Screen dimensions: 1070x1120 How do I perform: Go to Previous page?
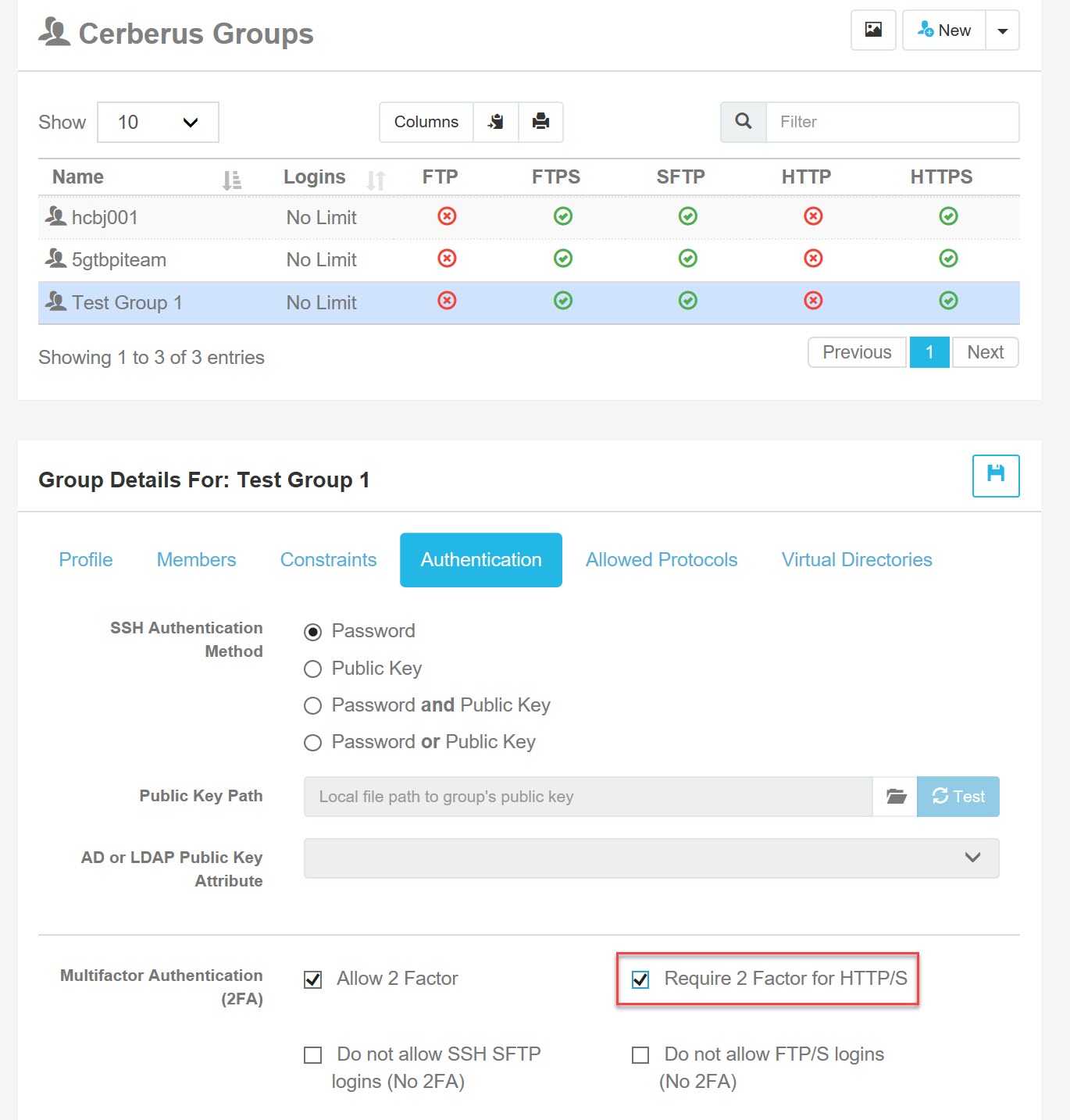857,352
